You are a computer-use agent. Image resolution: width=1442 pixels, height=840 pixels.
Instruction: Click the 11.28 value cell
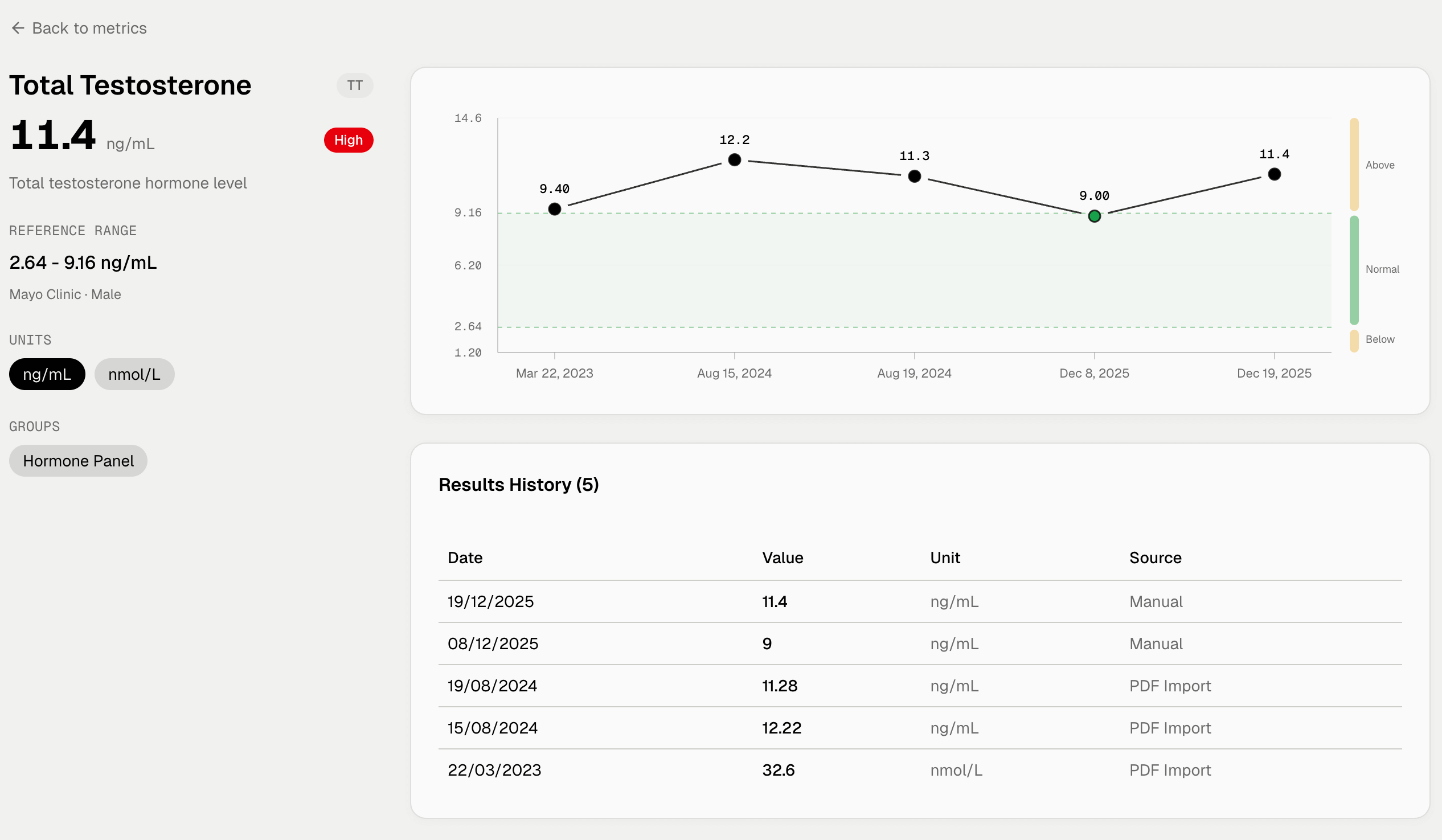(x=780, y=686)
